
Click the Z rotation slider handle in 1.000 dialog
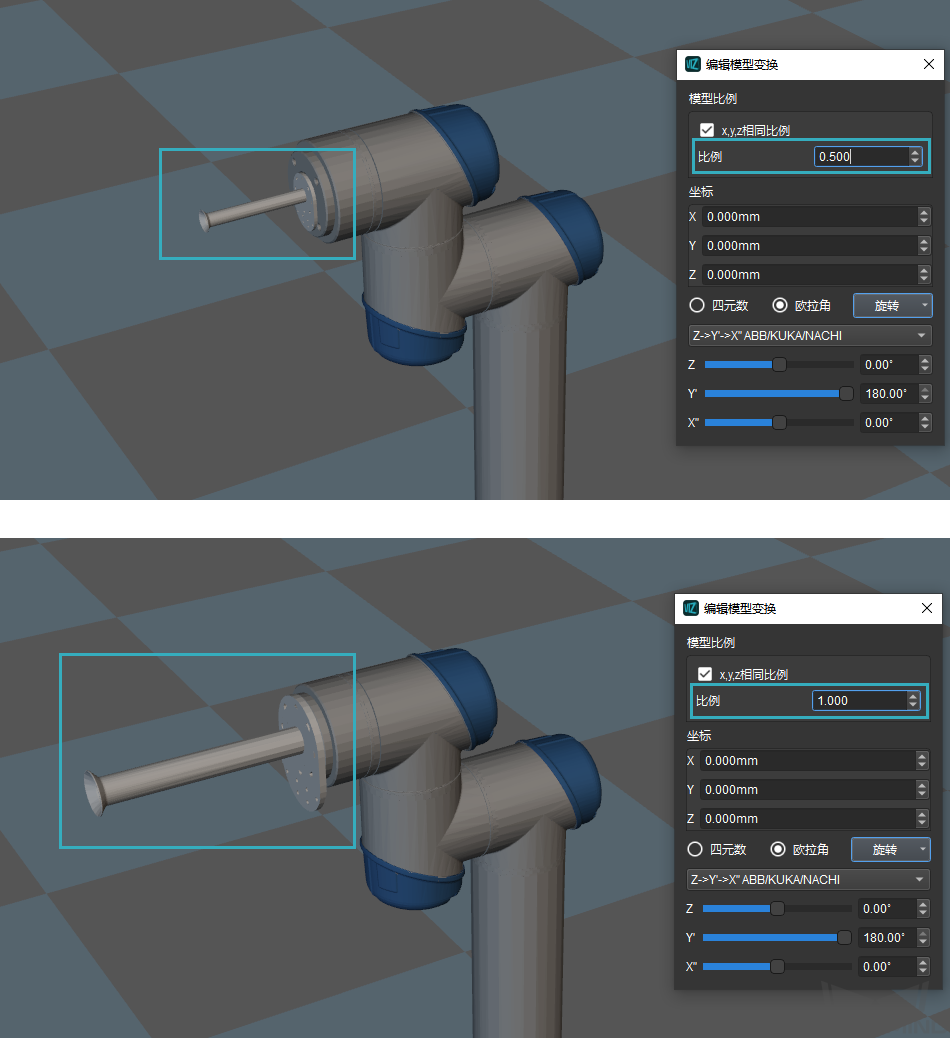click(x=777, y=909)
